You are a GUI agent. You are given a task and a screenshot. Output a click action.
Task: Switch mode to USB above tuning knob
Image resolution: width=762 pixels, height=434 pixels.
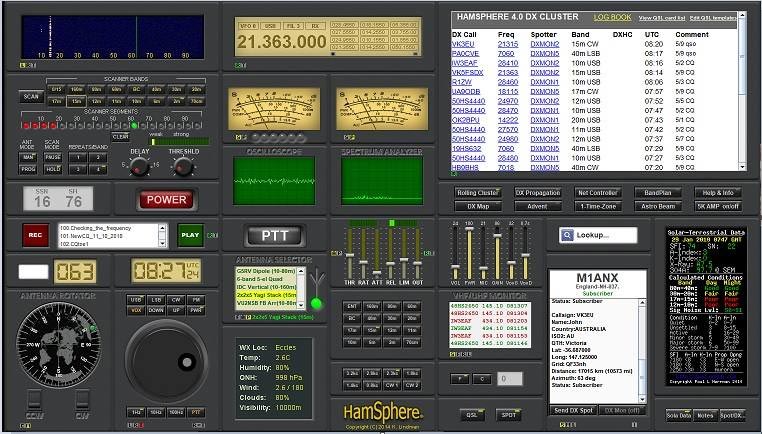(x=136, y=300)
